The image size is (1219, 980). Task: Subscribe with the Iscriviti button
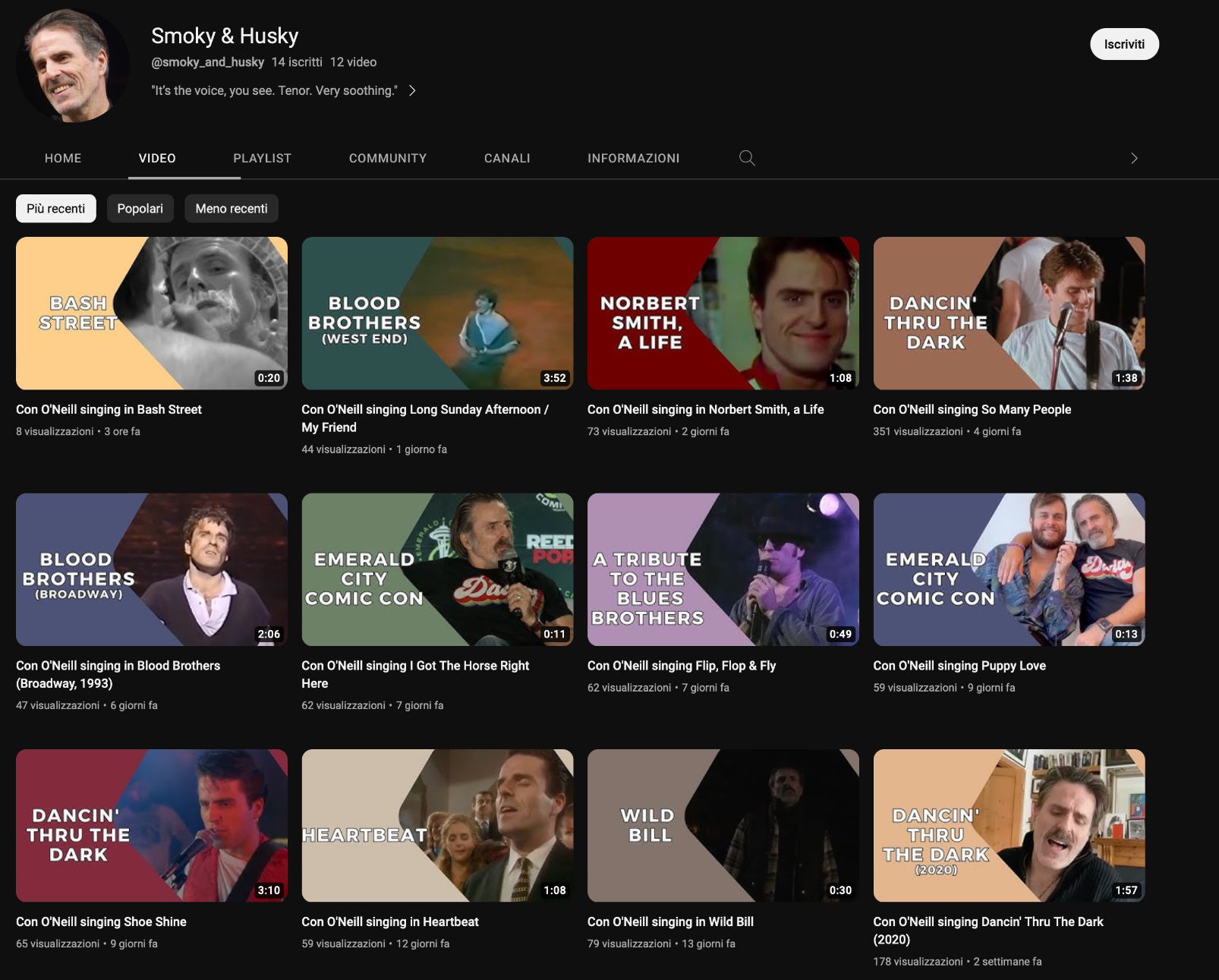point(1124,44)
